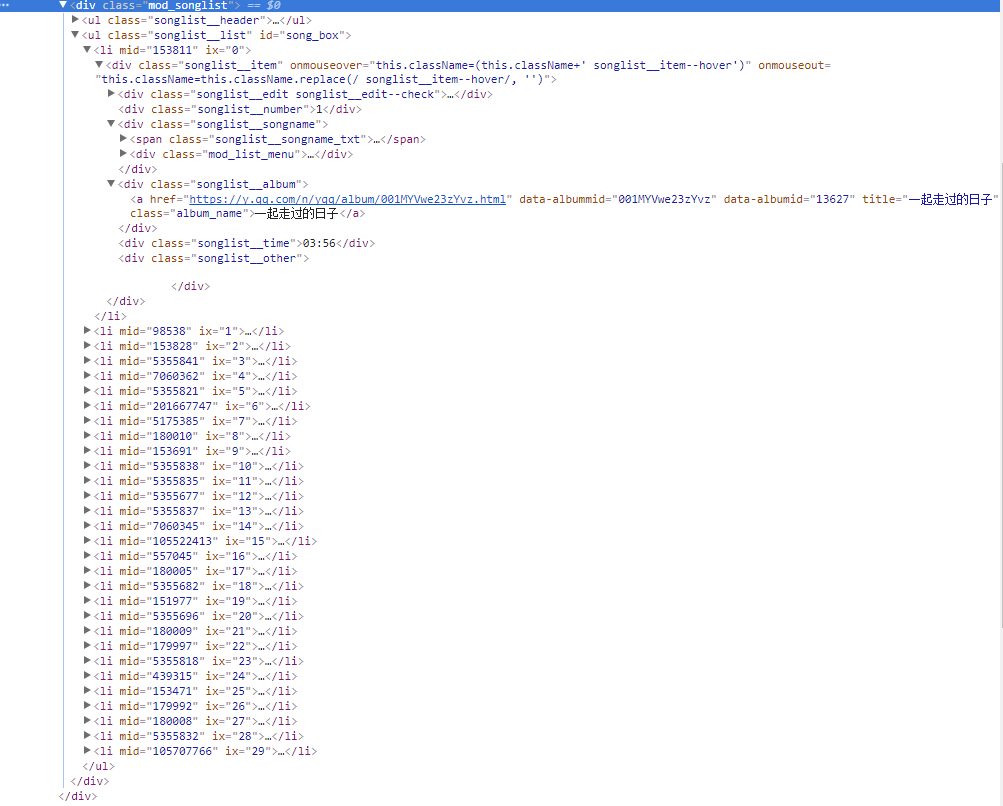Expand li with mid="5355837"
1003x806 pixels.
pyautogui.click(x=87, y=511)
